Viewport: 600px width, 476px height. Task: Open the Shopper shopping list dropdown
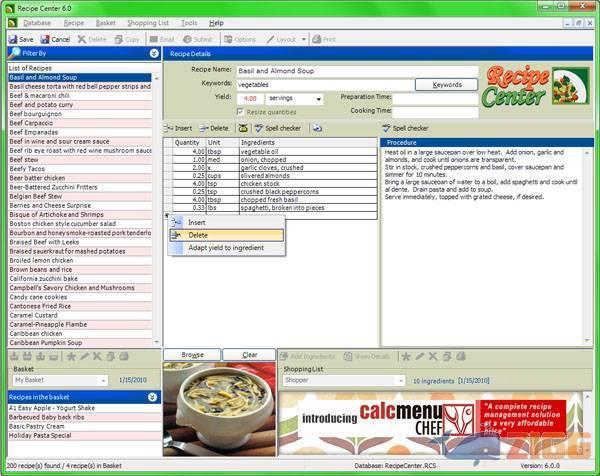(x=397, y=380)
